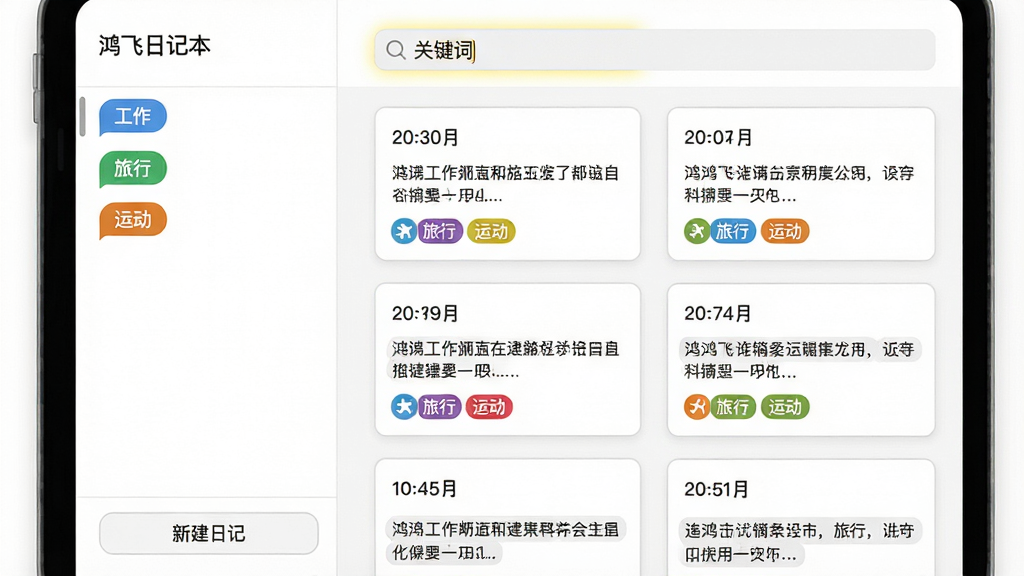Click summary text of 20:39月 card
The image size is (1024, 576).
[x=505, y=360]
